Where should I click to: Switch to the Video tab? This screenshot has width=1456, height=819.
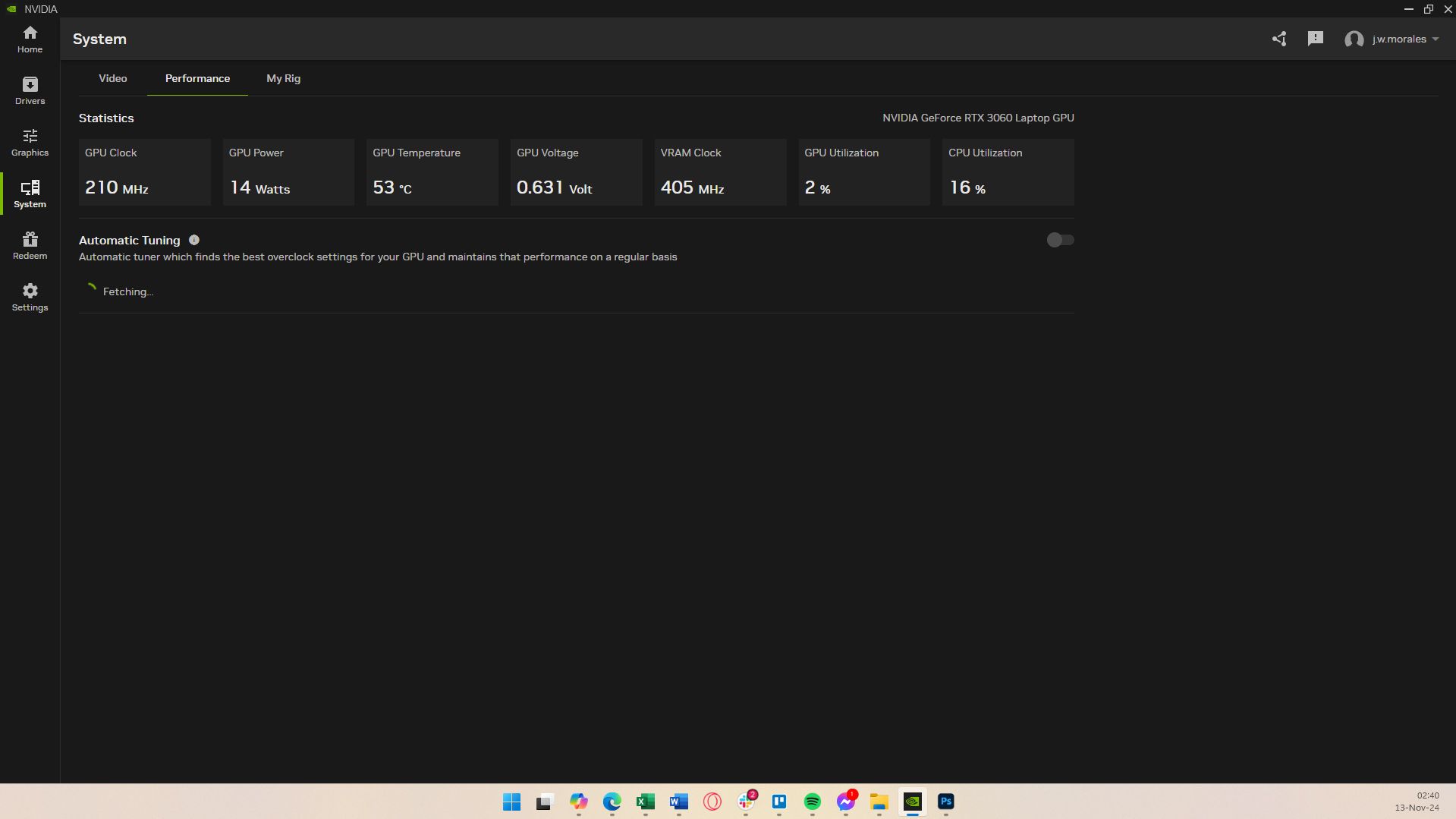pos(112,78)
